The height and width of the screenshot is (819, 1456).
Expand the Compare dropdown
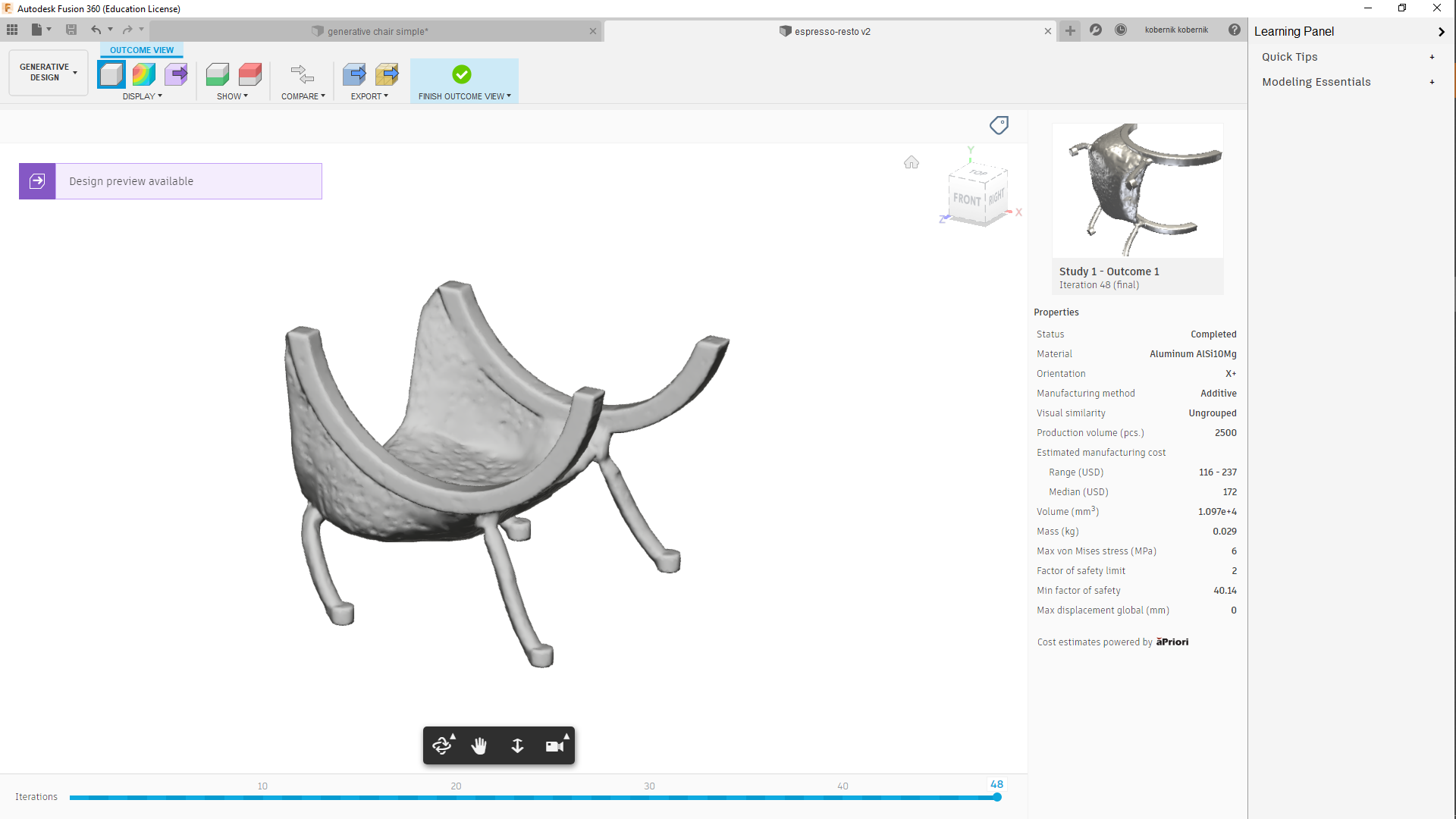(x=303, y=96)
